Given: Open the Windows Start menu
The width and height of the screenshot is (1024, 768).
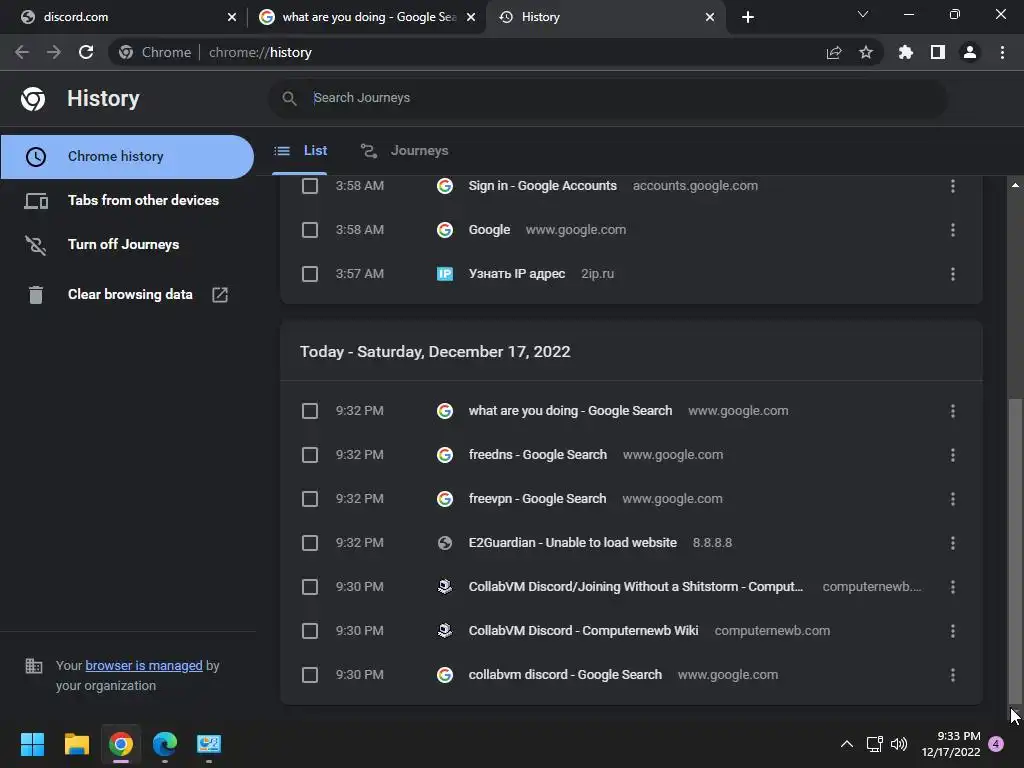Looking at the screenshot, I should click(32, 744).
